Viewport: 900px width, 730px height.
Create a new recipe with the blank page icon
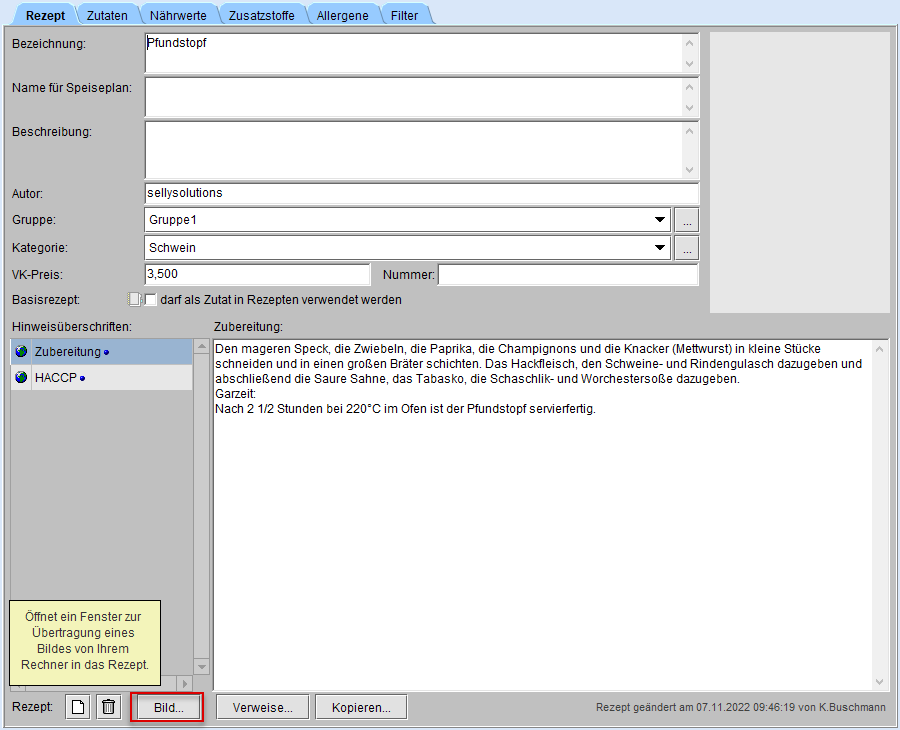(78, 707)
